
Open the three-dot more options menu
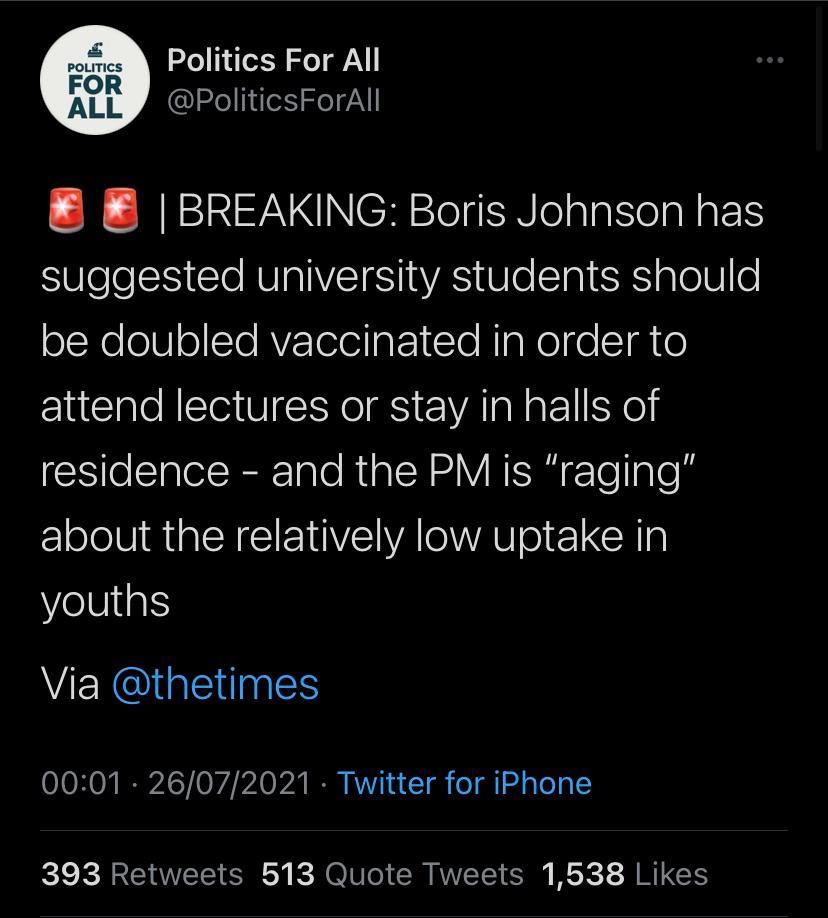769,61
